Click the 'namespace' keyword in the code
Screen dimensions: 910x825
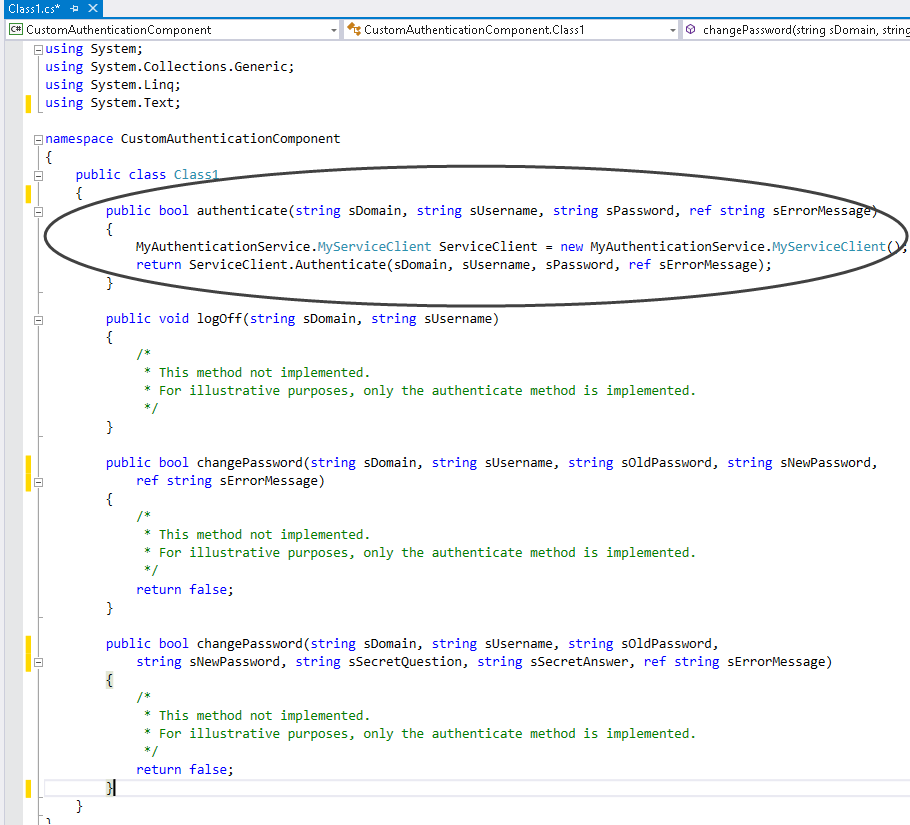(x=79, y=139)
